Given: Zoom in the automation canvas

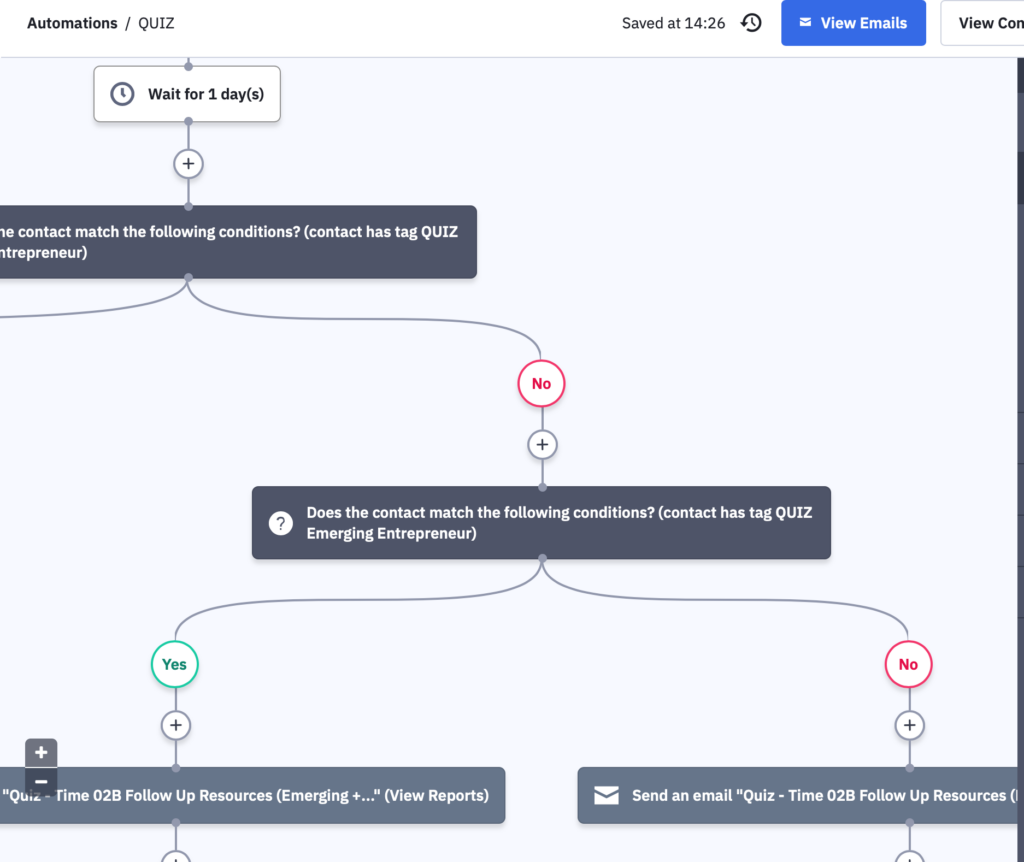Looking at the screenshot, I should pos(41,753).
